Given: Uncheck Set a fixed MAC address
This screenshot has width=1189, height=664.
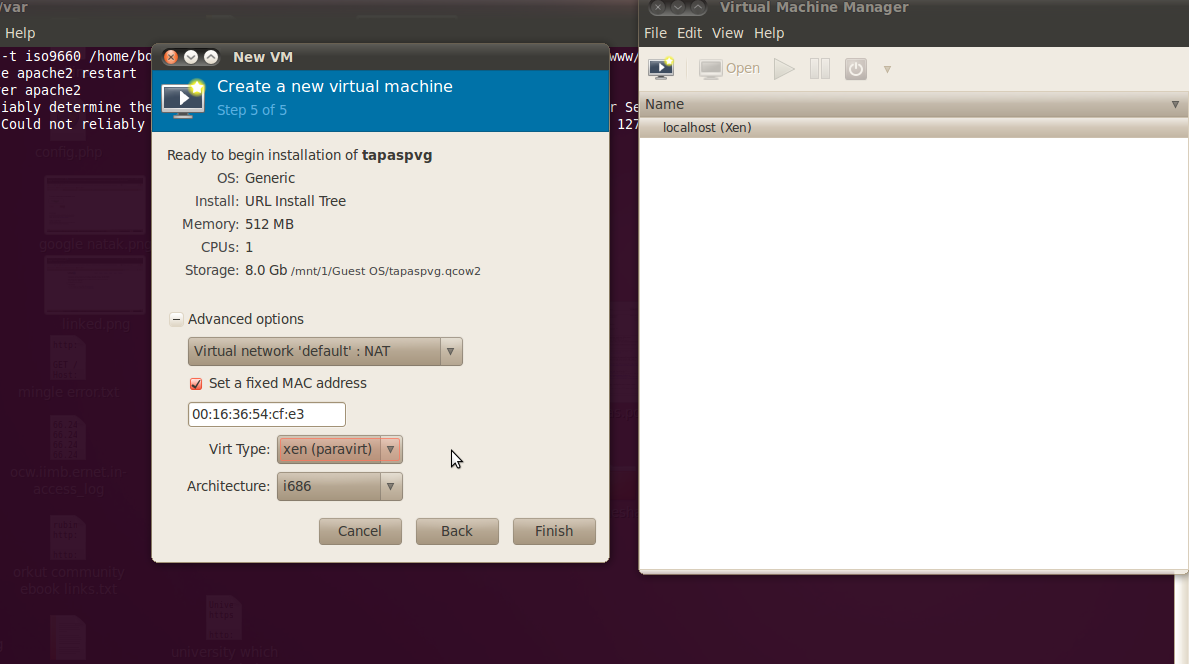Looking at the screenshot, I should (196, 383).
